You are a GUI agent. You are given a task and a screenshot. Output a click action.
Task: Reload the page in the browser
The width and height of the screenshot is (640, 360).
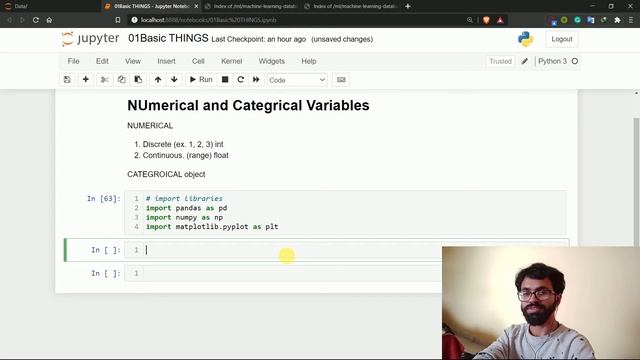[36, 20]
